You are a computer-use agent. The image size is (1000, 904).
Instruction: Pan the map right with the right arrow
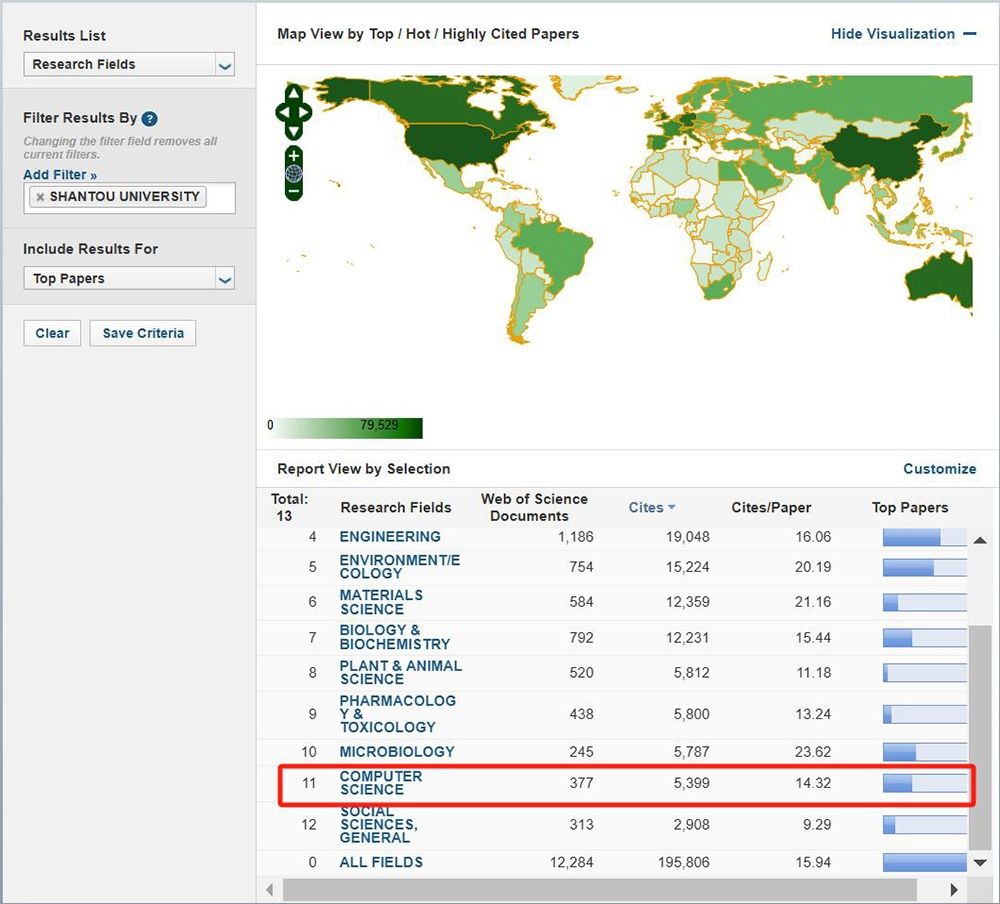point(305,112)
